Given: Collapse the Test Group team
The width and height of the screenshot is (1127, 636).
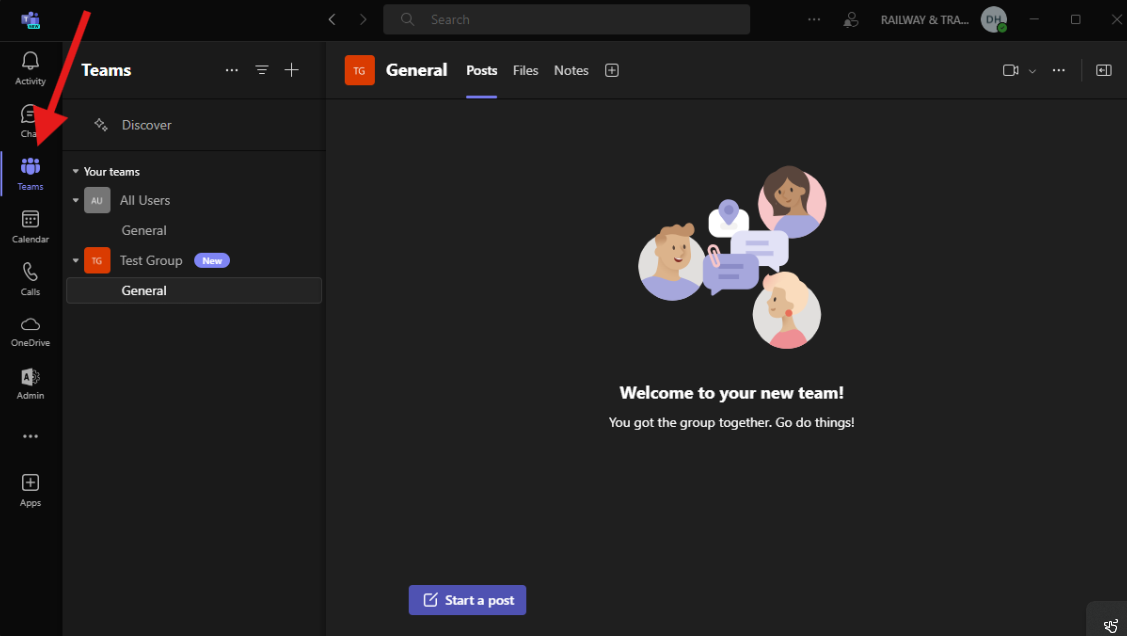Looking at the screenshot, I should 75,261.
